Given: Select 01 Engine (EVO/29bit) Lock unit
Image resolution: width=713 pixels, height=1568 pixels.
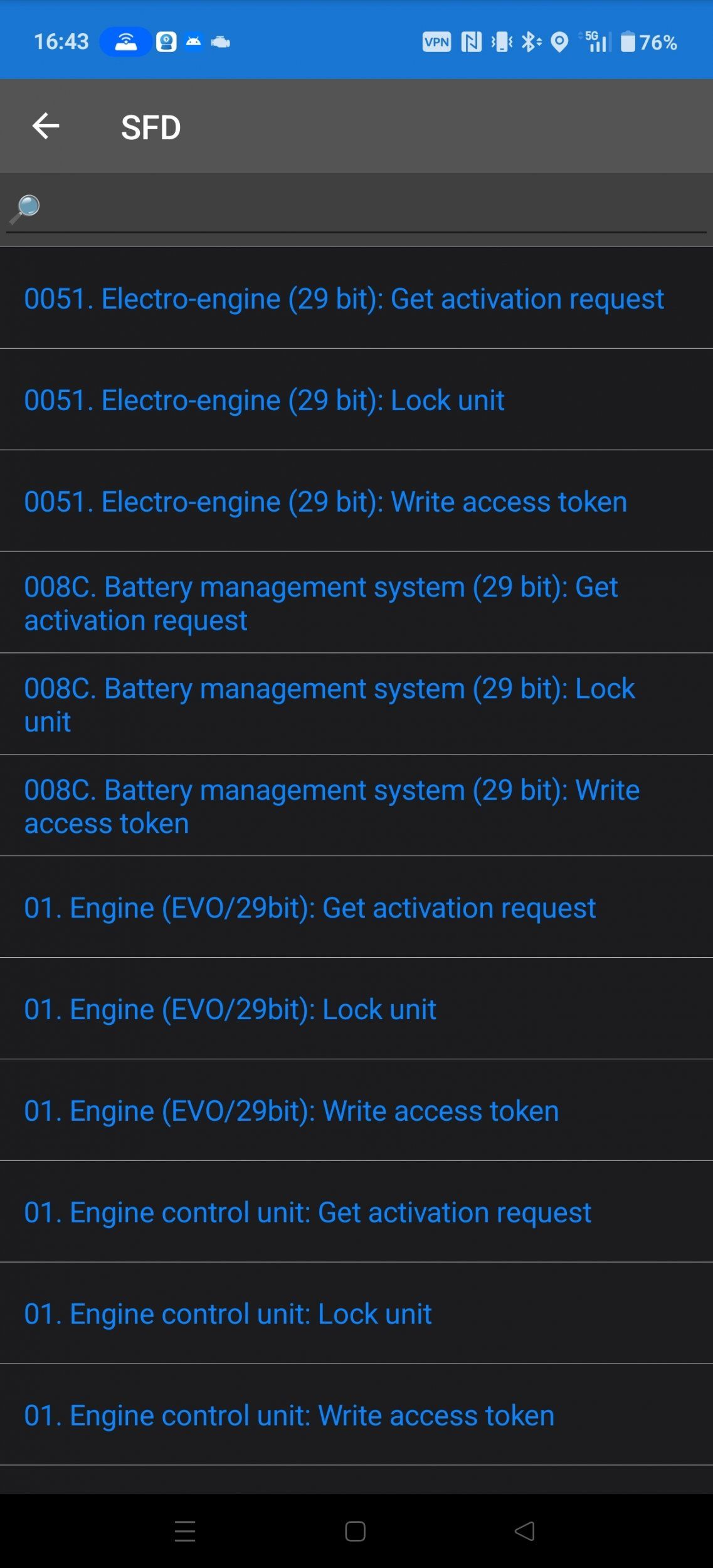Looking at the screenshot, I should [230, 1010].
